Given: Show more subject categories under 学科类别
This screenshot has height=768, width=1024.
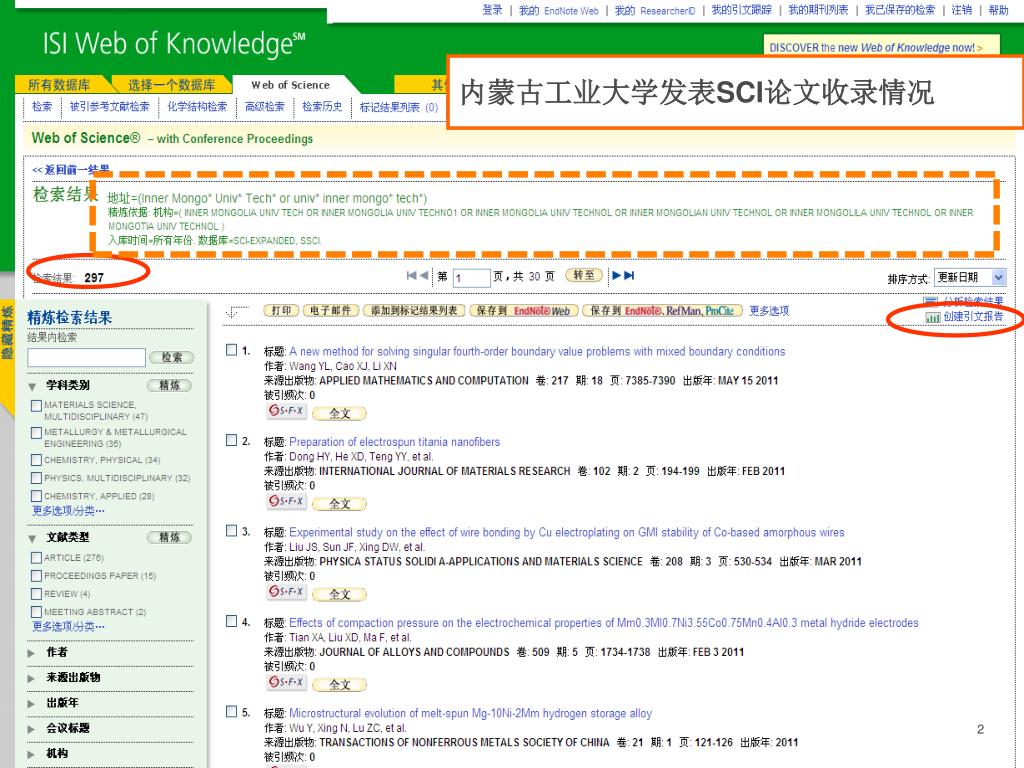Looking at the screenshot, I should tap(69, 511).
